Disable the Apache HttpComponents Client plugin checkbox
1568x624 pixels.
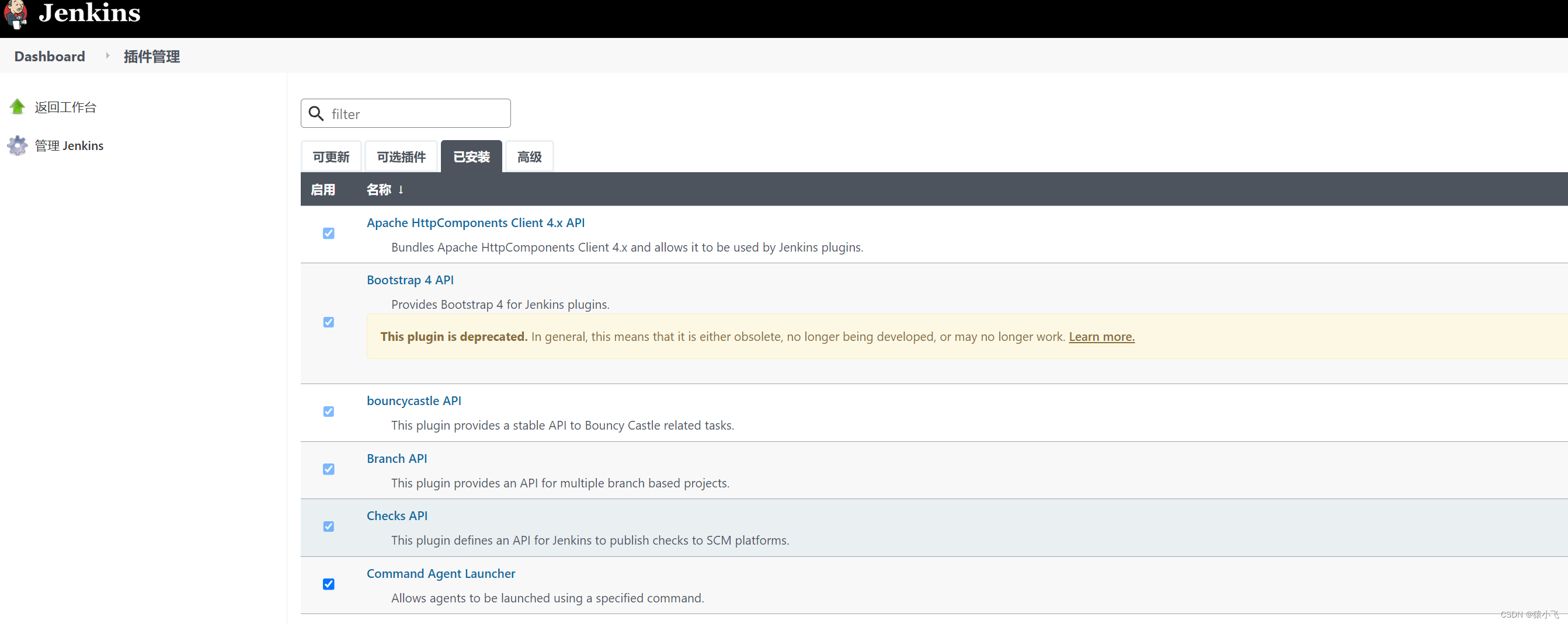(x=329, y=233)
